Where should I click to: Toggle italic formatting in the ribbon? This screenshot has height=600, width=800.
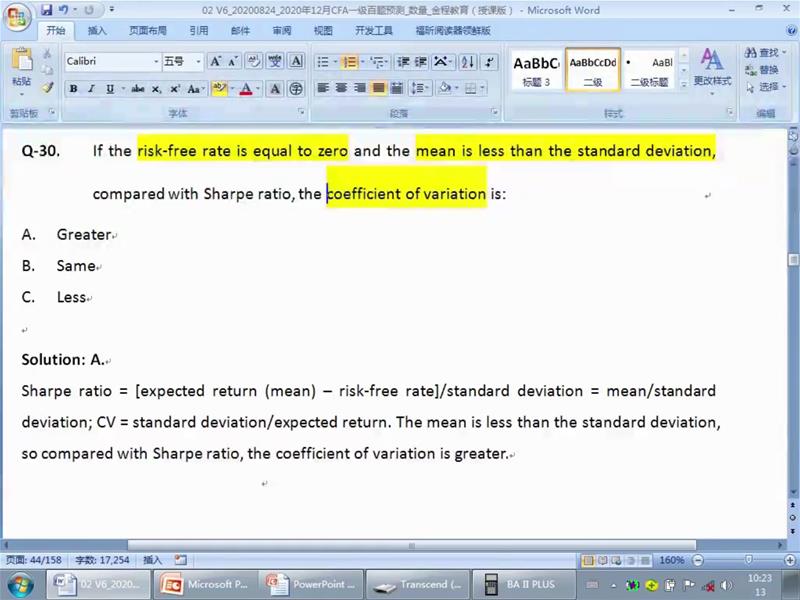click(x=91, y=89)
